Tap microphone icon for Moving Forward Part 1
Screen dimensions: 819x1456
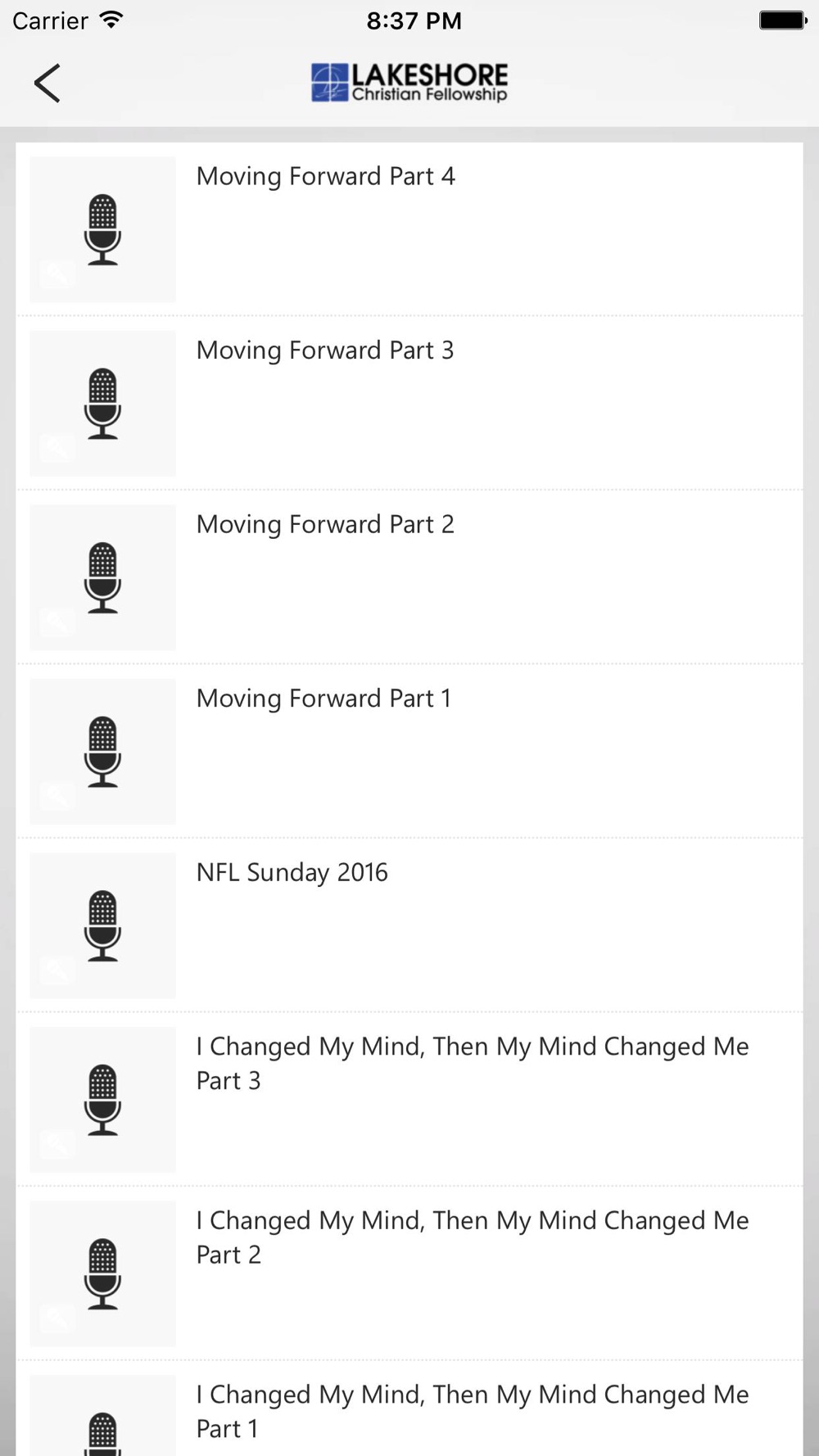click(102, 752)
